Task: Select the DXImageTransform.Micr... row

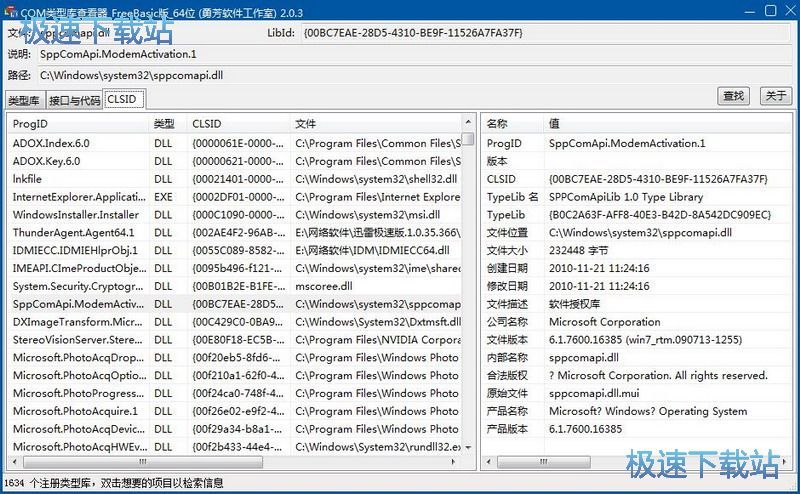Action: coord(235,322)
